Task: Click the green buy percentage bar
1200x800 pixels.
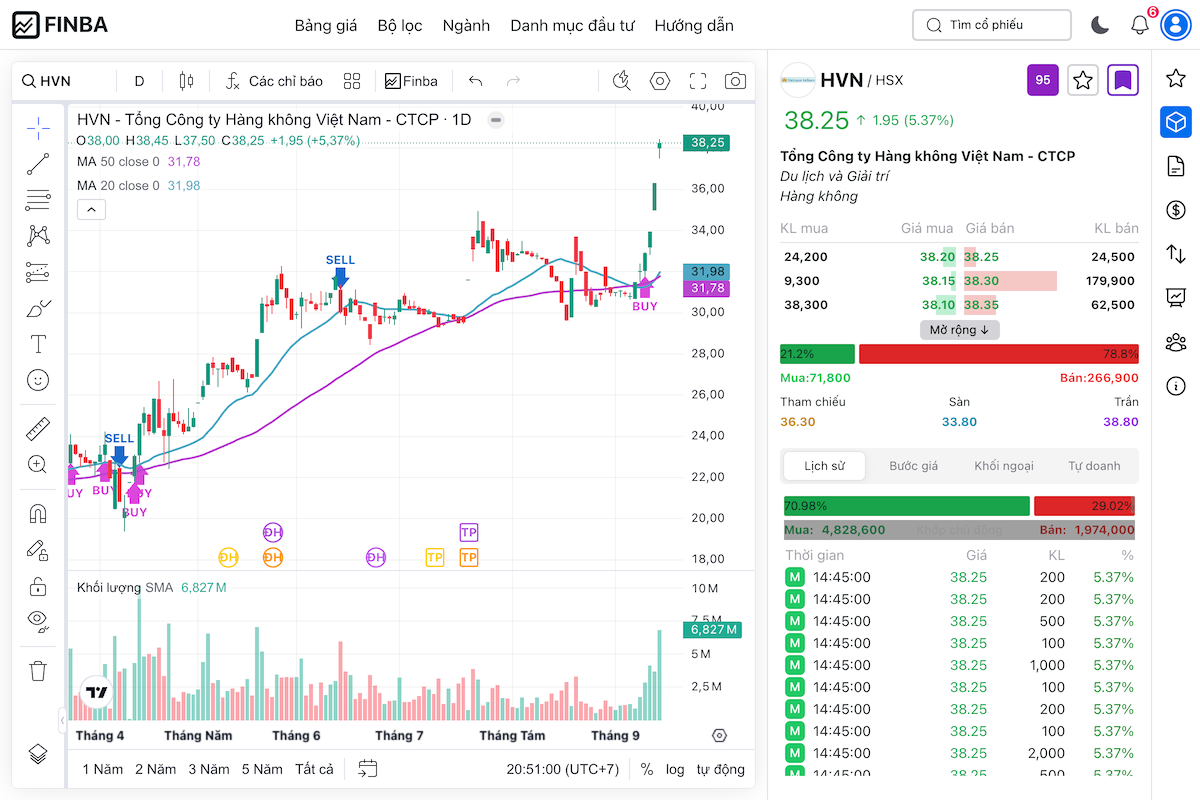Action: (x=817, y=354)
